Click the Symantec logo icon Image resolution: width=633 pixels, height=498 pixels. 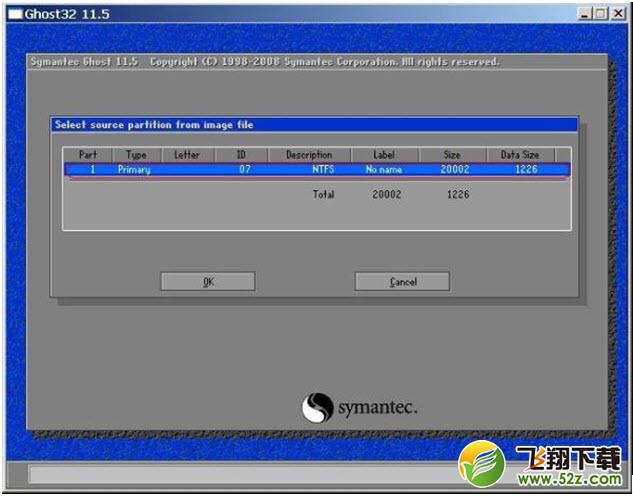(x=318, y=408)
